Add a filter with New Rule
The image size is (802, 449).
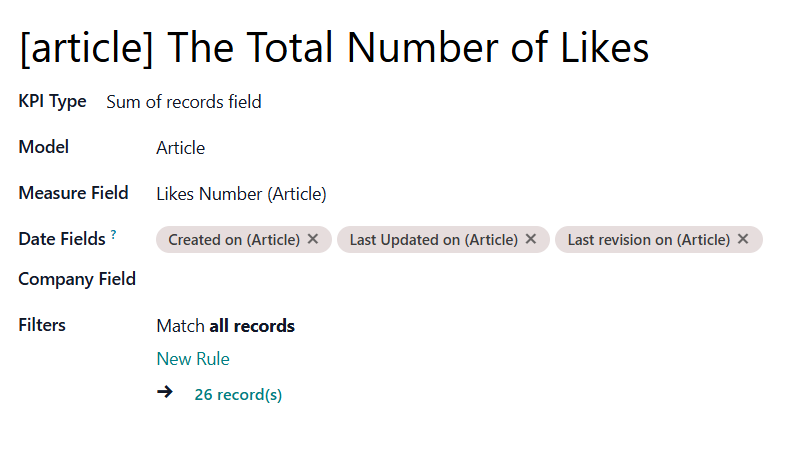[193, 359]
